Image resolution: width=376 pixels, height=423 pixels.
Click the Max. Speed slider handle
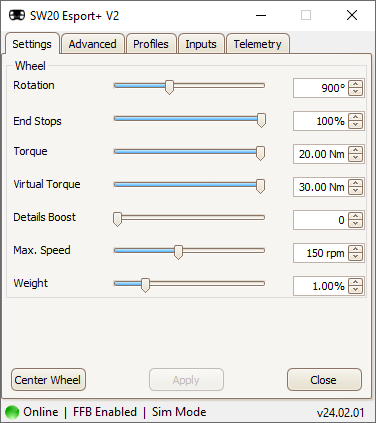click(x=179, y=252)
